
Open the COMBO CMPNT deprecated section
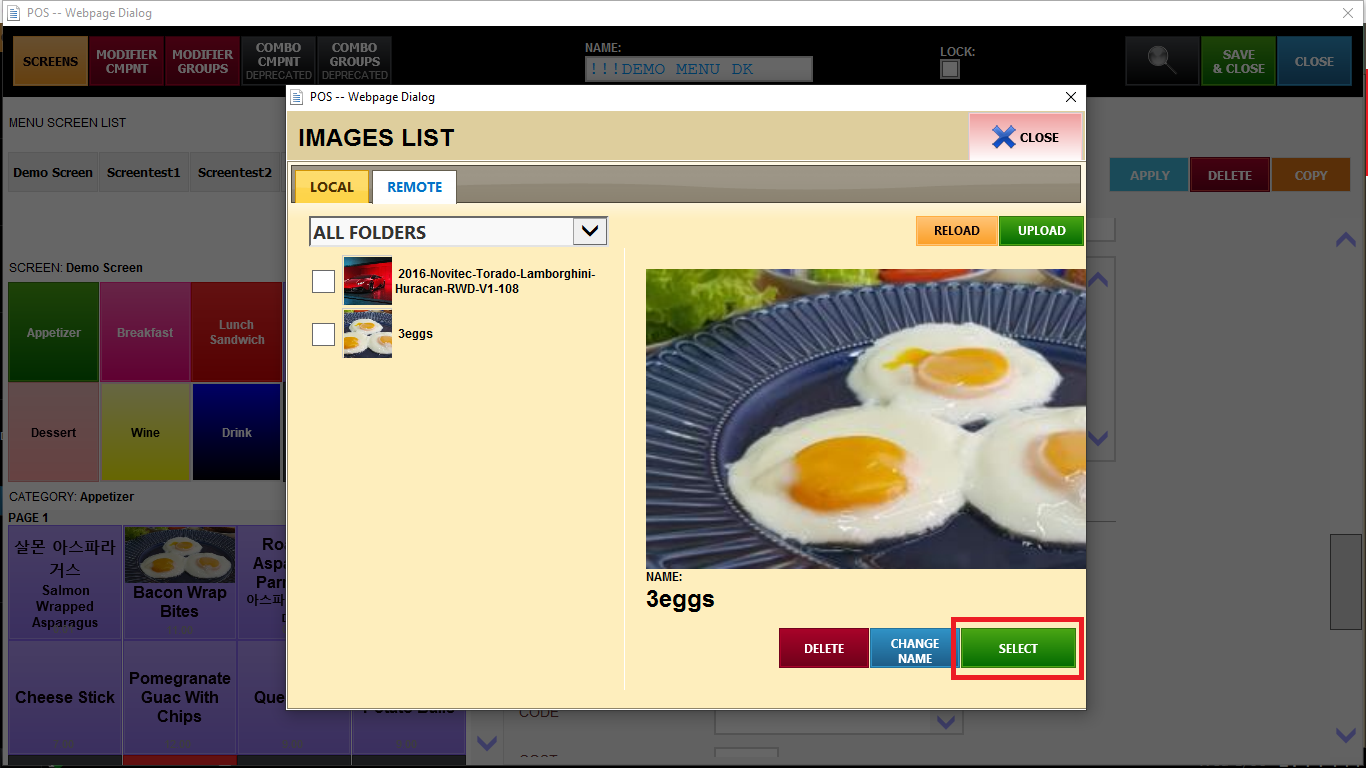click(278, 61)
